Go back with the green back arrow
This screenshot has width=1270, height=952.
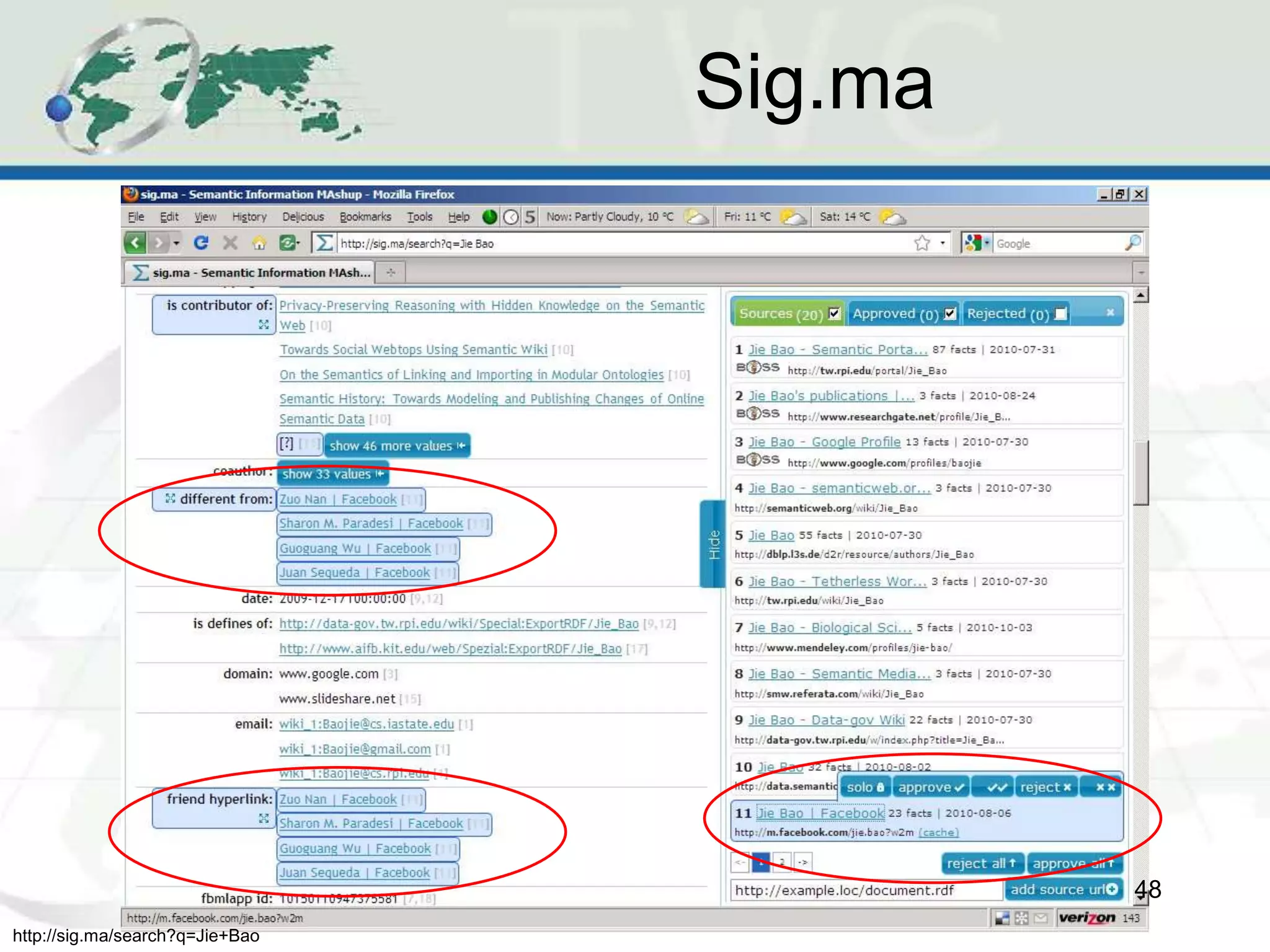135,242
